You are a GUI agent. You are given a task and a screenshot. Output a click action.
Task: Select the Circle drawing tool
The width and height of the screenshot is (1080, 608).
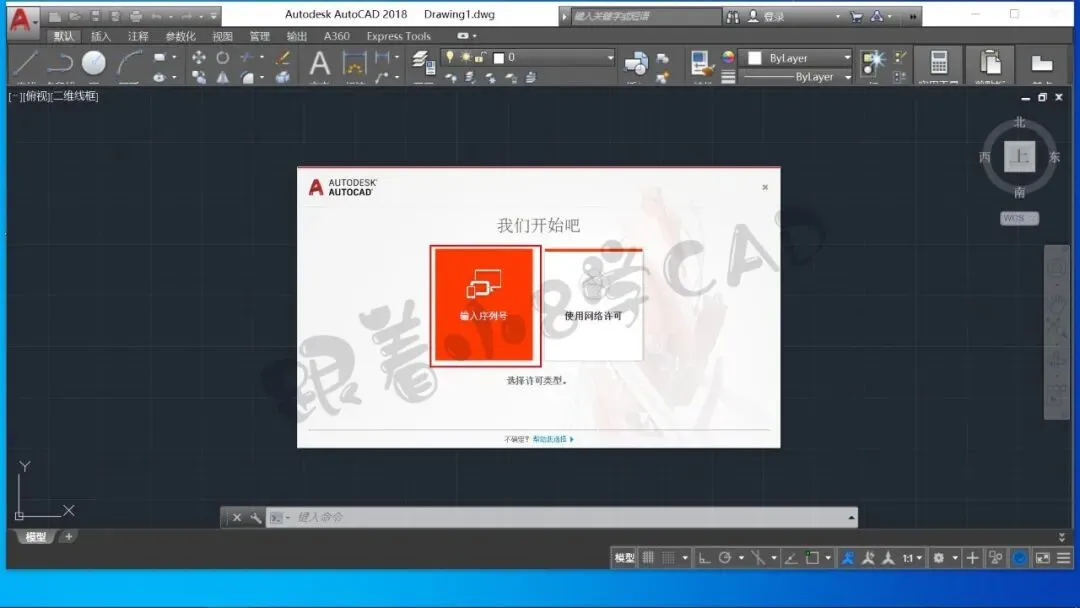pyautogui.click(x=94, y=63)
